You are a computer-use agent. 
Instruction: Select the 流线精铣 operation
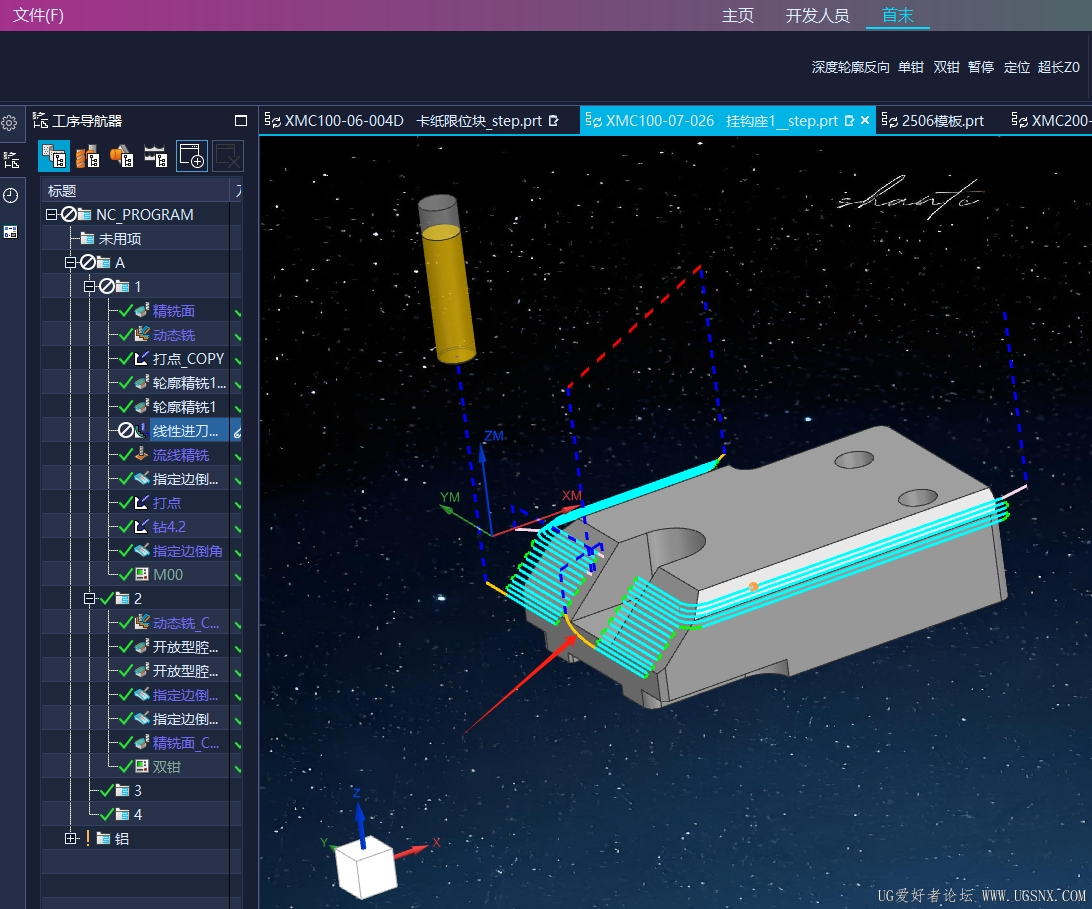(180, 455)
